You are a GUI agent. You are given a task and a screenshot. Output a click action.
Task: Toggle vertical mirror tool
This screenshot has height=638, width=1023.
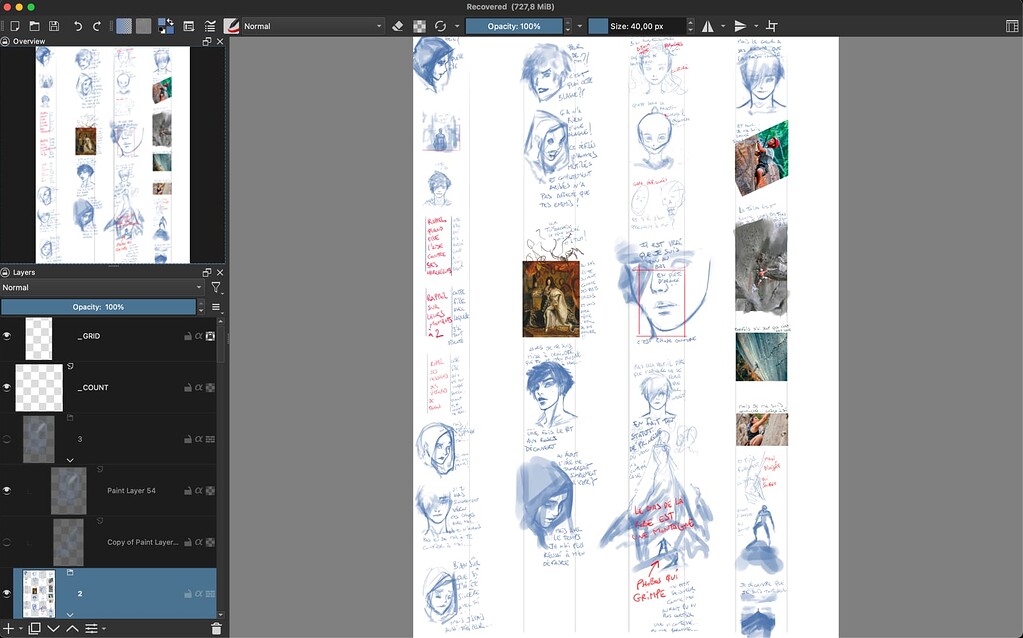(741, 26)
